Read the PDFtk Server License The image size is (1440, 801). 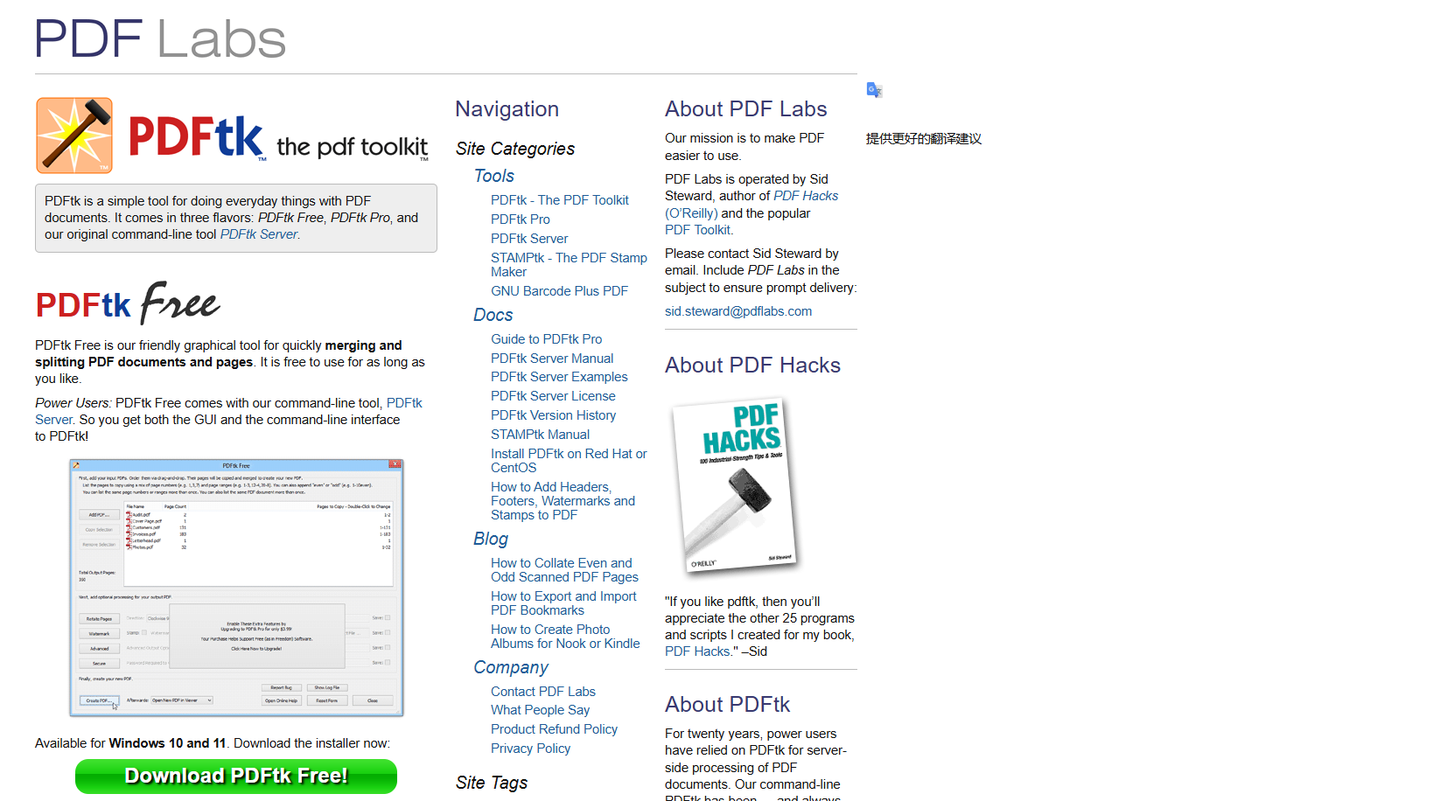553,396
